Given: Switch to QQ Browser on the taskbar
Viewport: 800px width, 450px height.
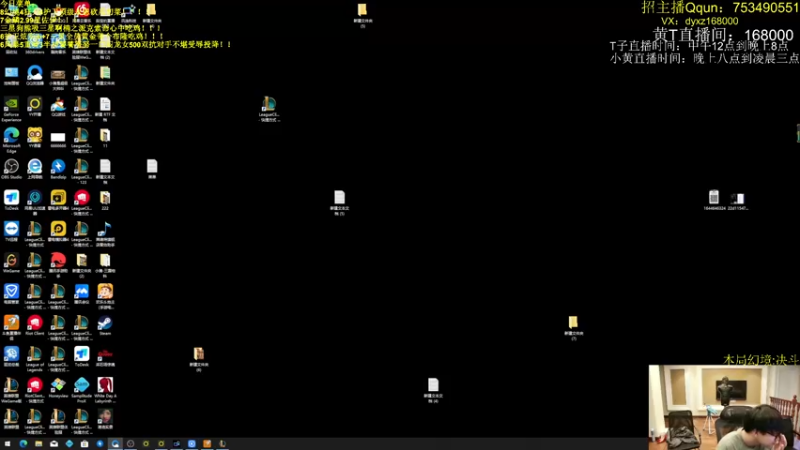Looking at the screenshot, I should (115, 444).
